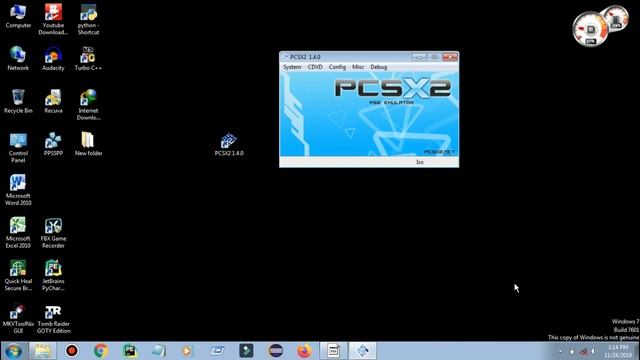Select the Tomb Raider GOTY Edition icon
Image resolution: width=640 pixels, height=360 pixels.
click(53, 318)
